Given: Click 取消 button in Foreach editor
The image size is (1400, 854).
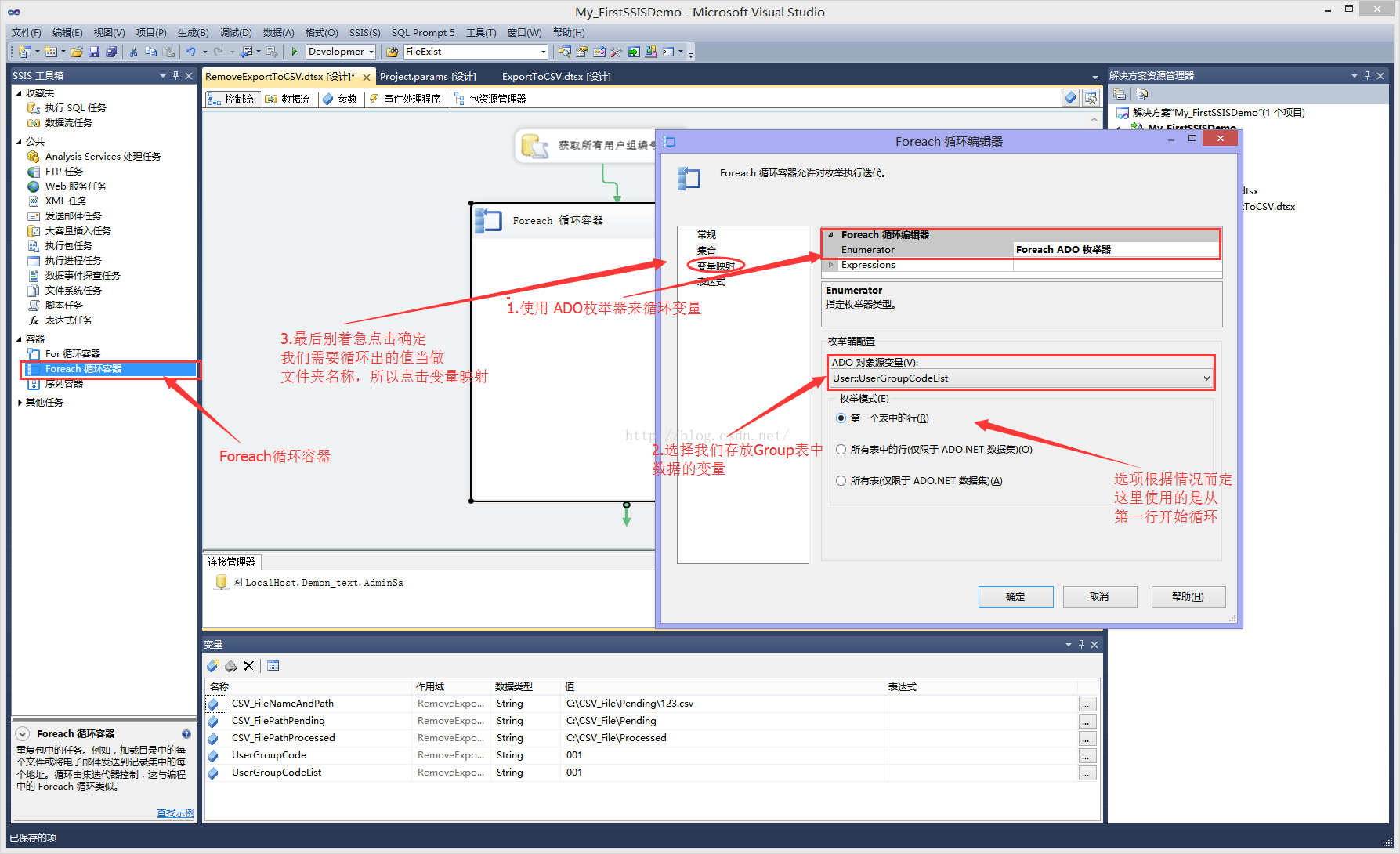Looking at the screenshot, I should [x=1099, y=597].
